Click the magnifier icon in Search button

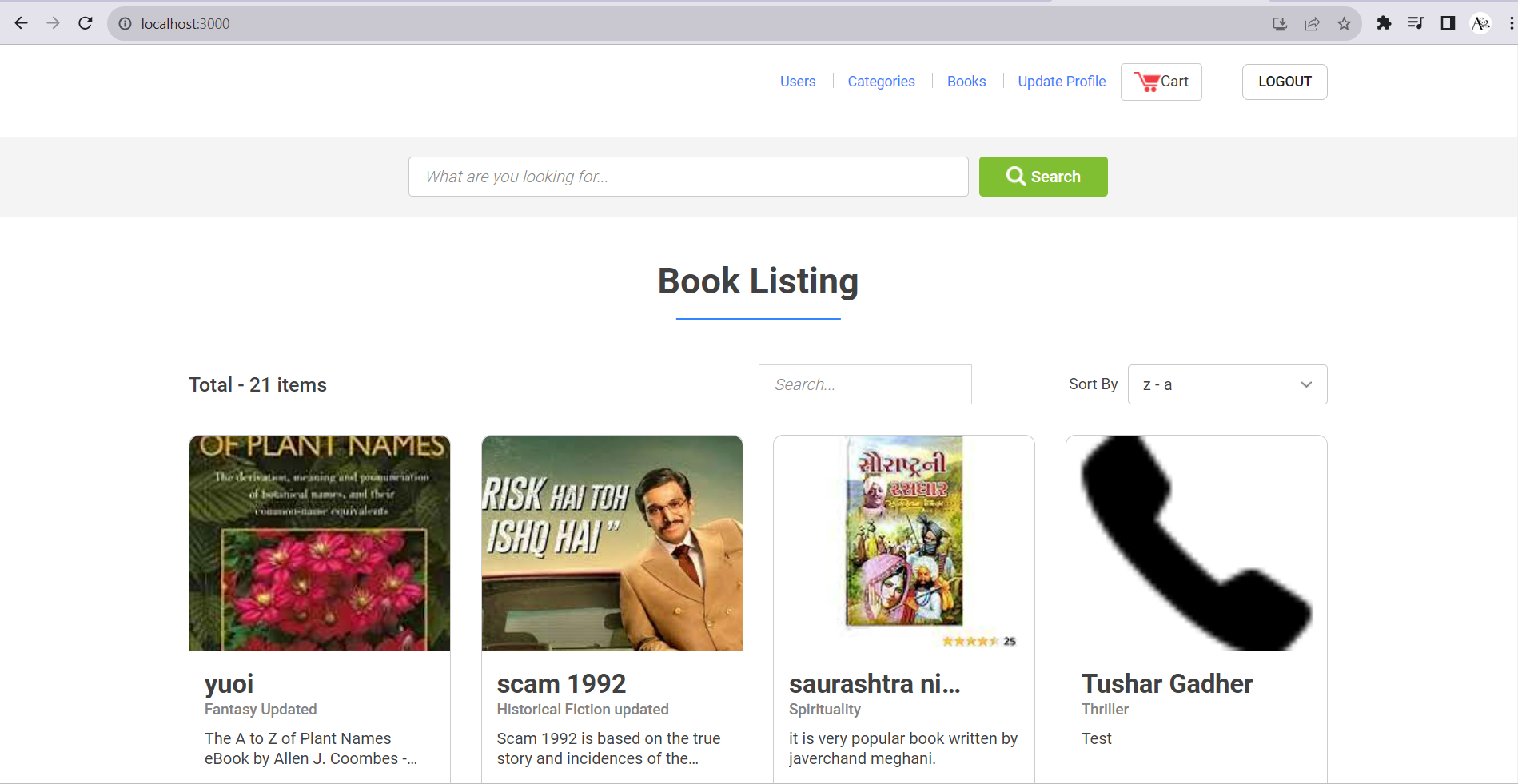(x=1016, y=176)
